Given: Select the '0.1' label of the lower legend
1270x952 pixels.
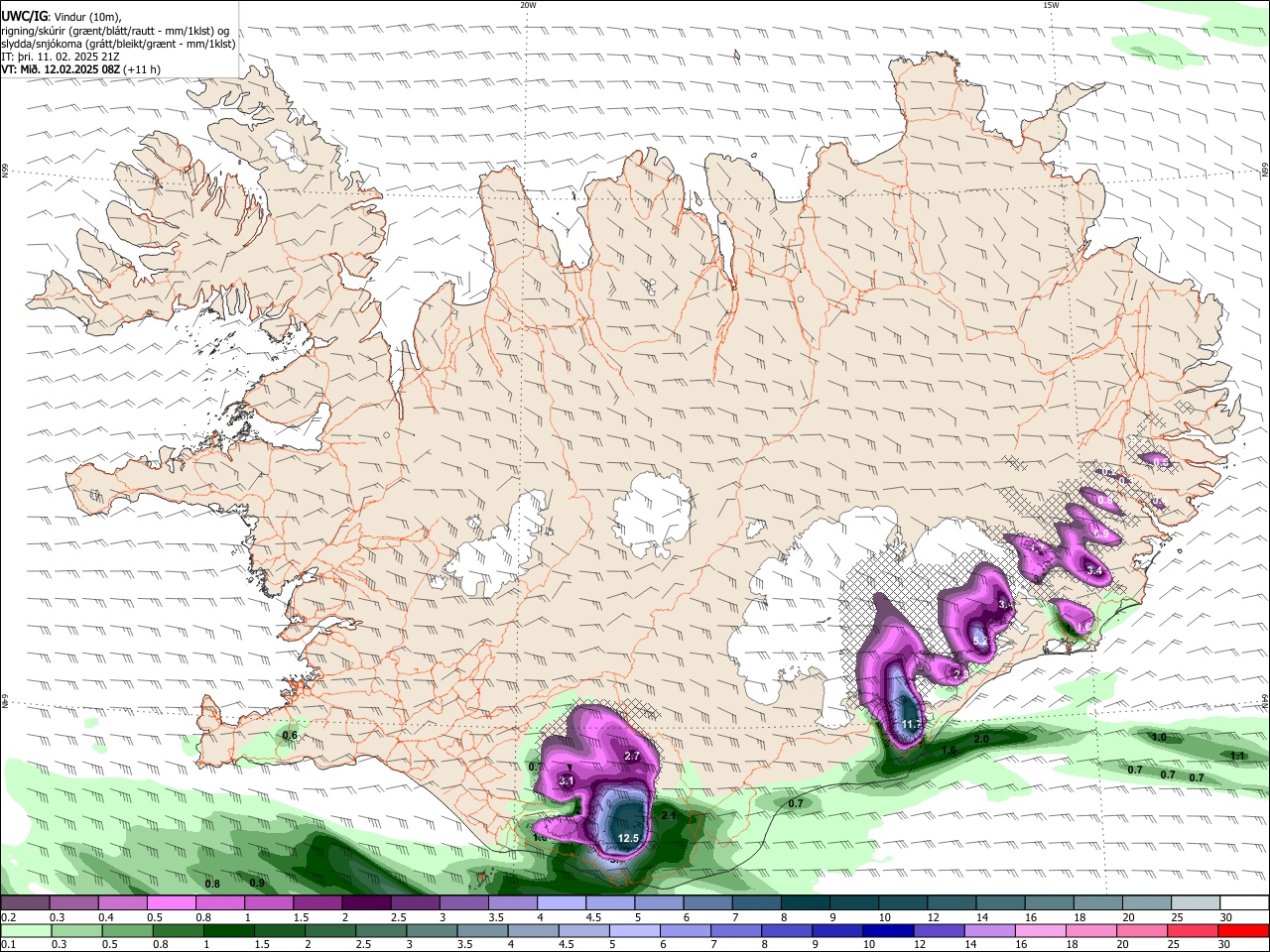Looking at the screenshot, I should [9, 944].
